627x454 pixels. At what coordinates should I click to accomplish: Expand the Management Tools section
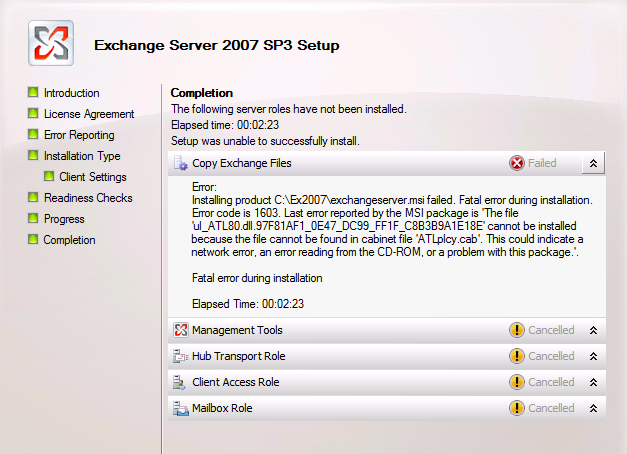(x=593, y=330)
